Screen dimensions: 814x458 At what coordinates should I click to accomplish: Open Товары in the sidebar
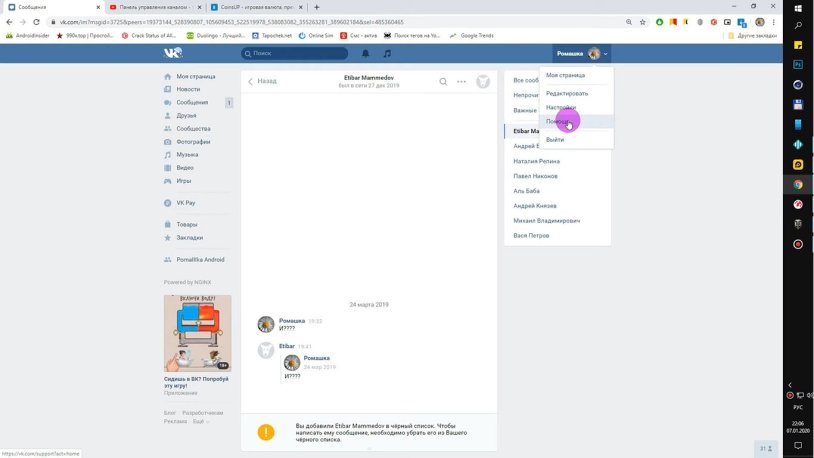coord(186,224)
